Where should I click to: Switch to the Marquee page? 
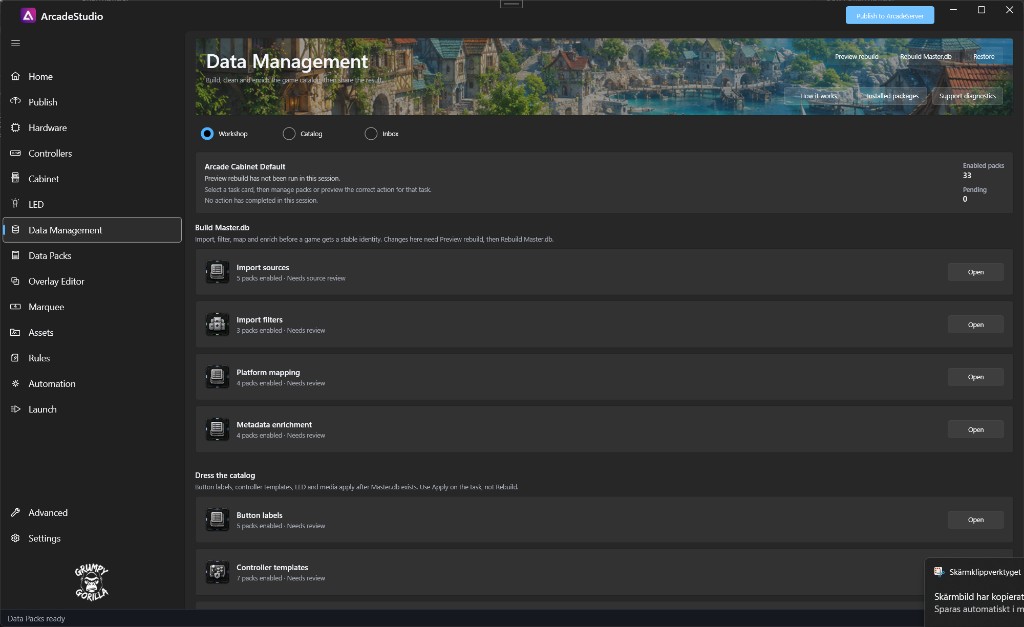[92, 306]
